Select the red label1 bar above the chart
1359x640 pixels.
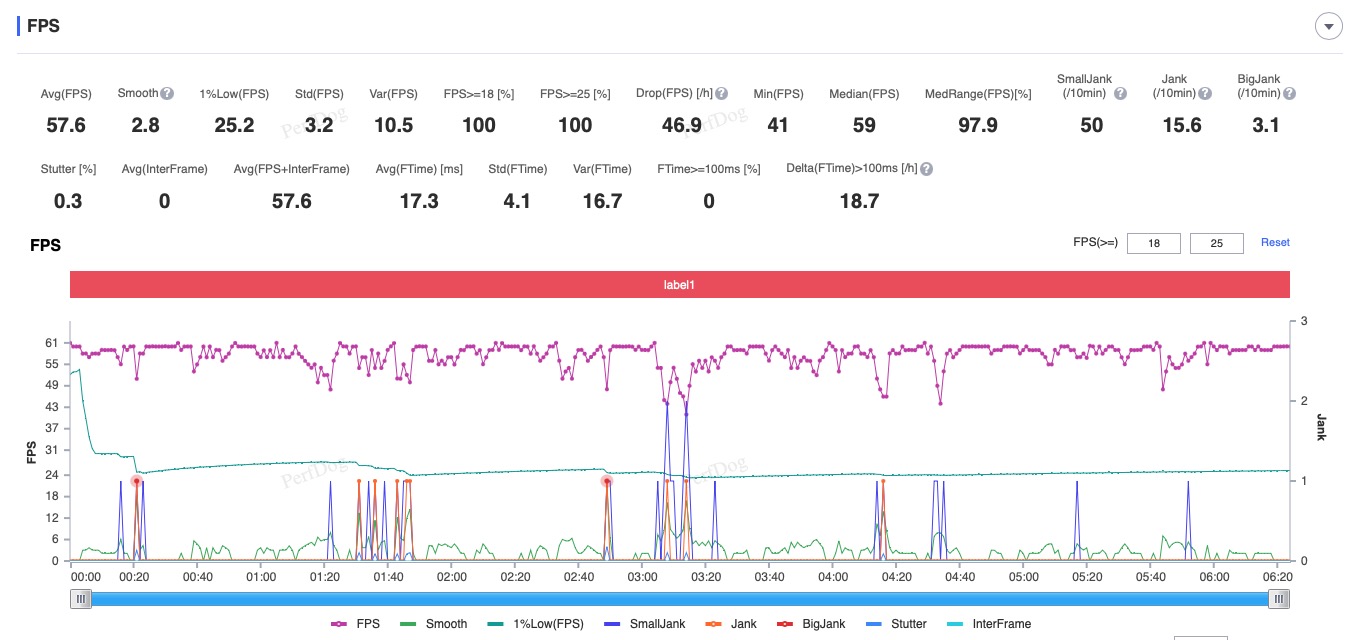[x=679, y=285]
